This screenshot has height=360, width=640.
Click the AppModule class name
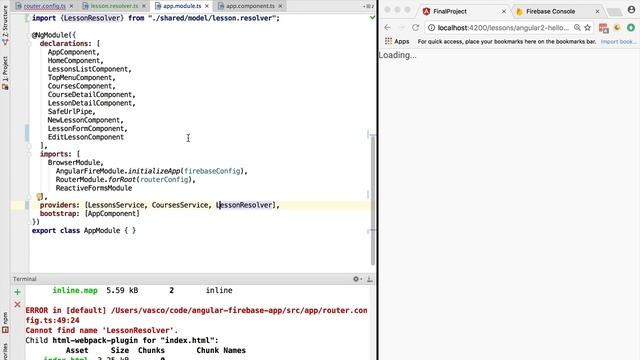click(102, 231)
